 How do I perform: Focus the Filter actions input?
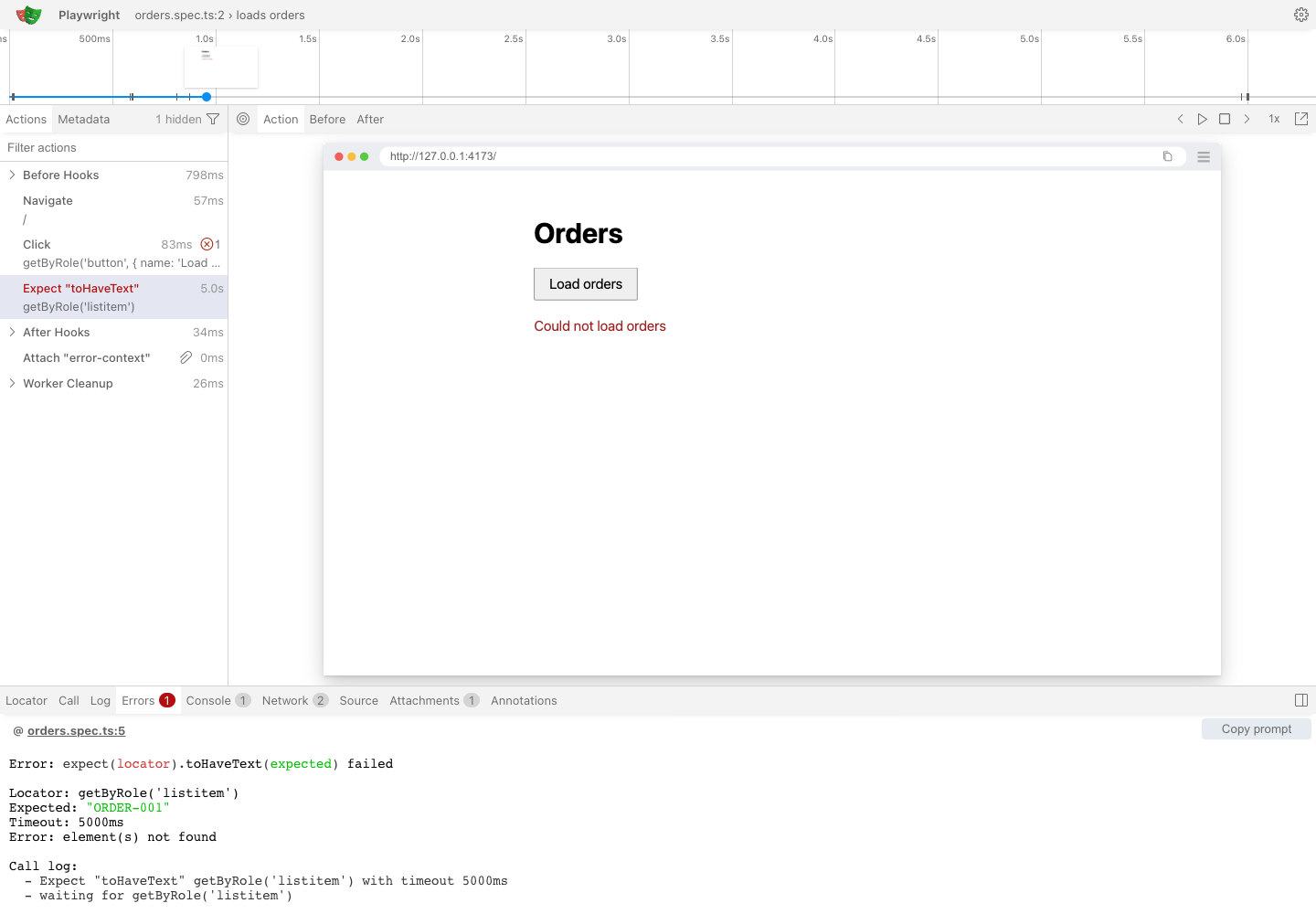tap(113, 147)
